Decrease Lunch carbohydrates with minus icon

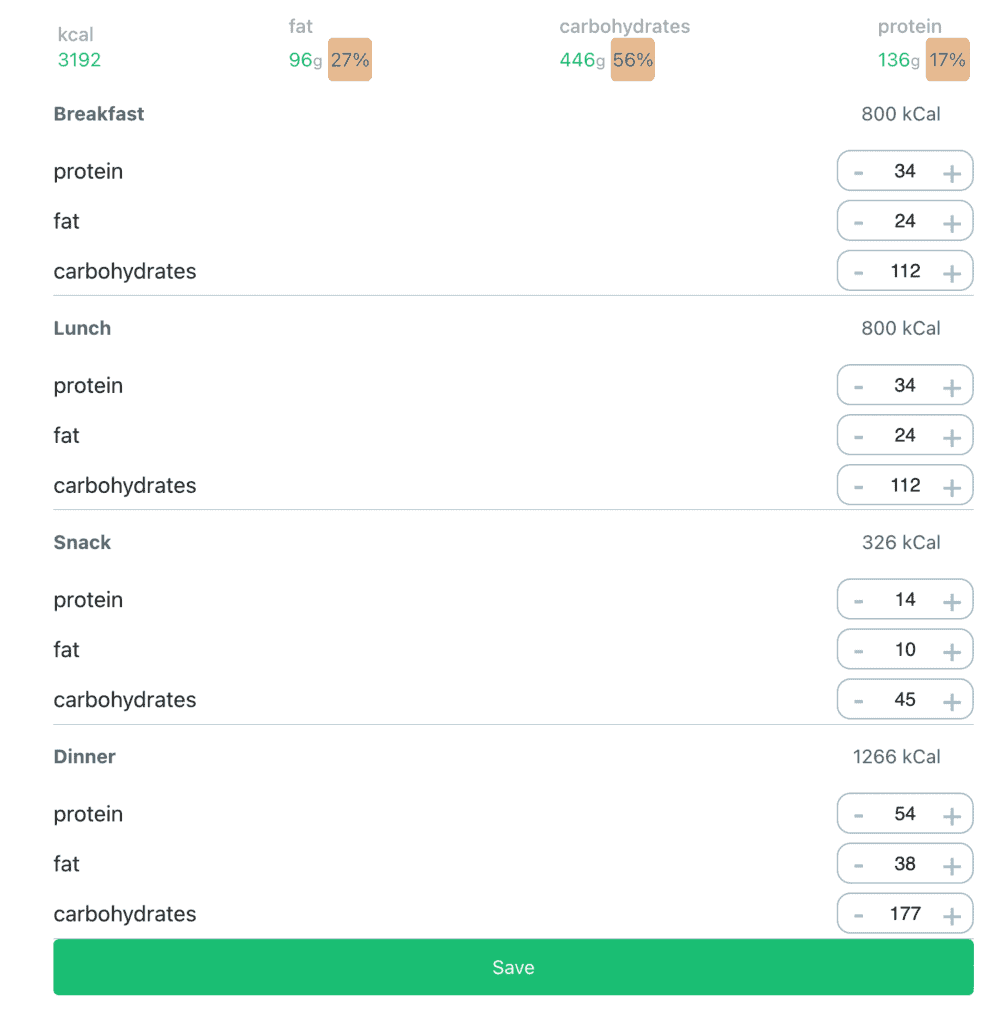(858, 488)
